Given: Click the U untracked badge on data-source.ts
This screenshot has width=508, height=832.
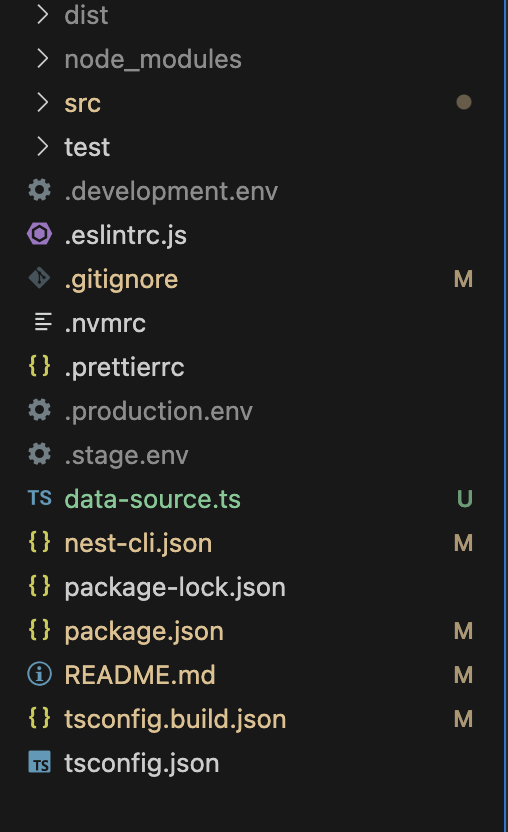Looking at the screenshot, I should 464,499.
